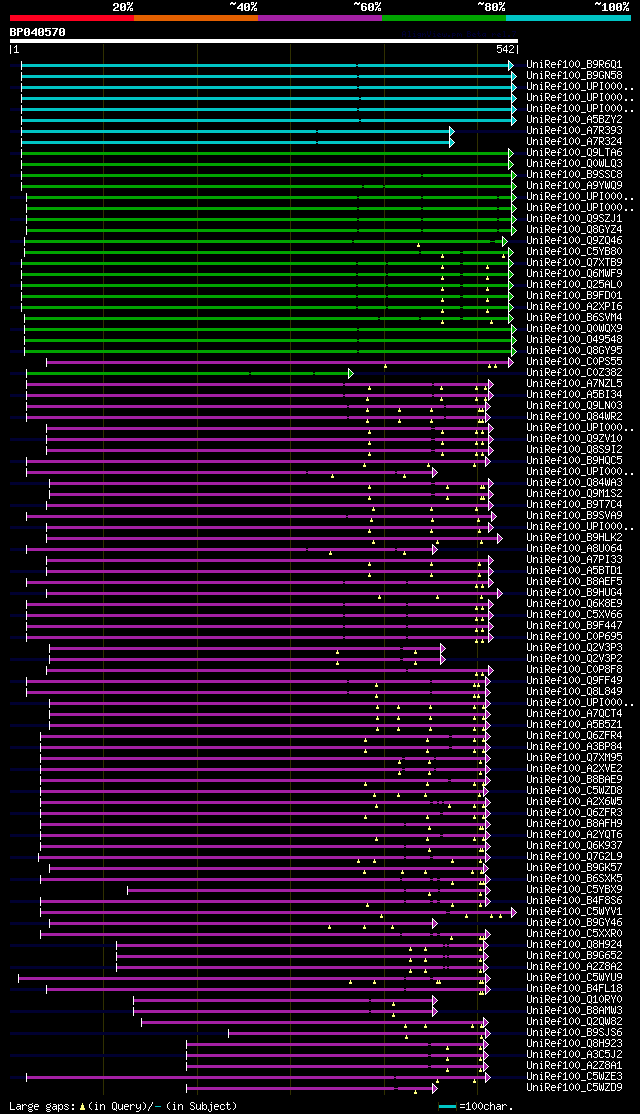Click the white query sequence bar
The image size is (640, 1114).
pyautogui.click(x=264, y=41)
